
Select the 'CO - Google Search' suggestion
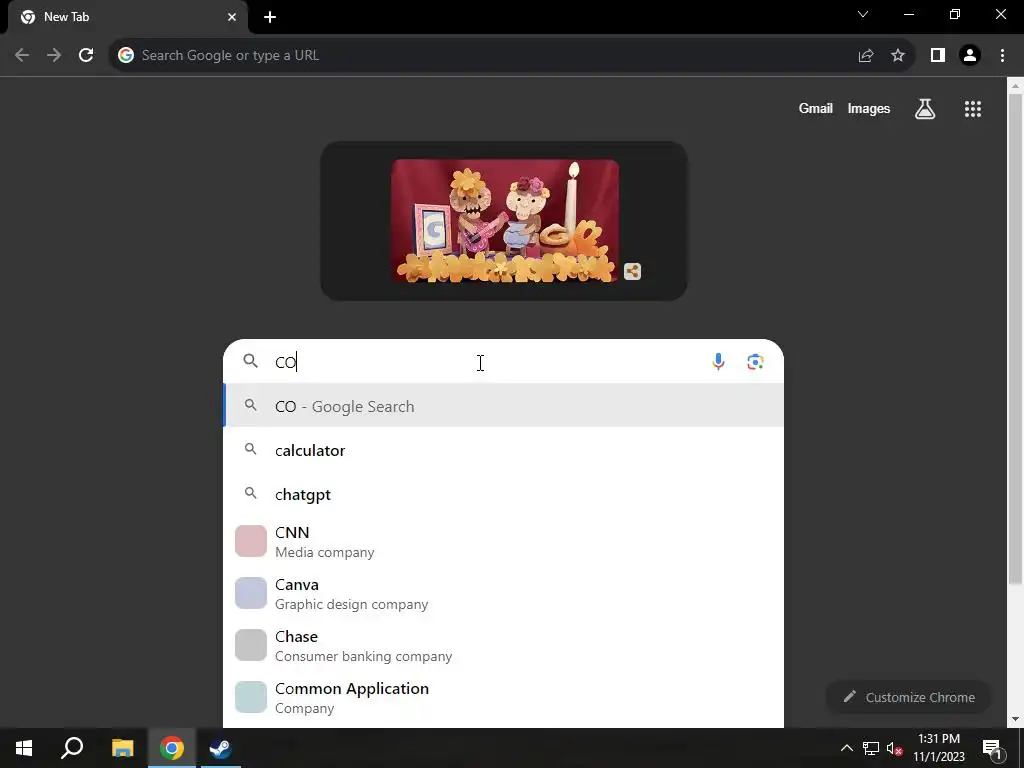click(x=504, y=406)
